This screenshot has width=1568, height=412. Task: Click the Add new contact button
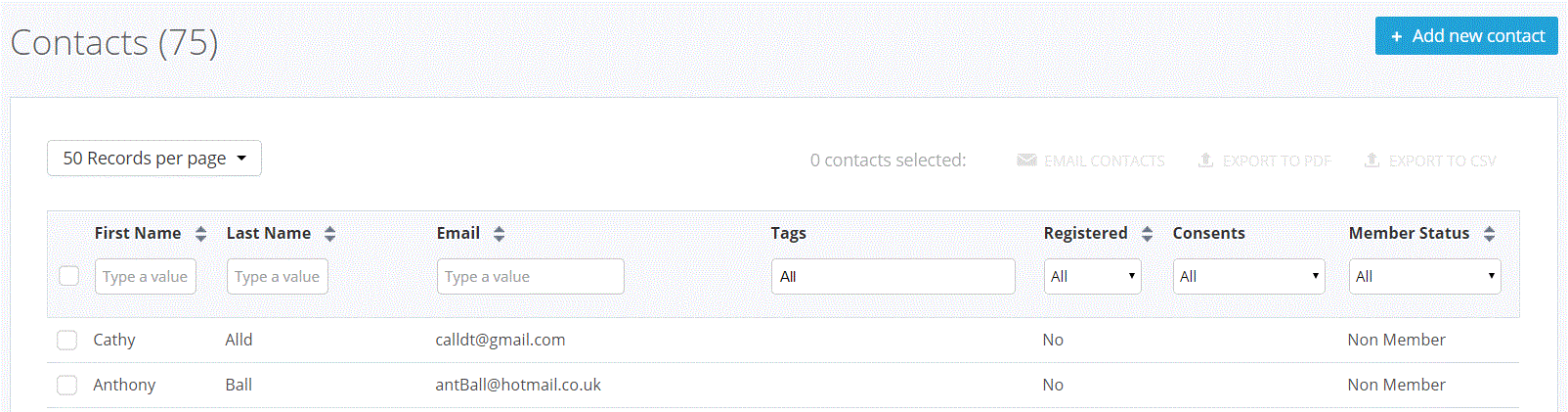pos(1465,36)
